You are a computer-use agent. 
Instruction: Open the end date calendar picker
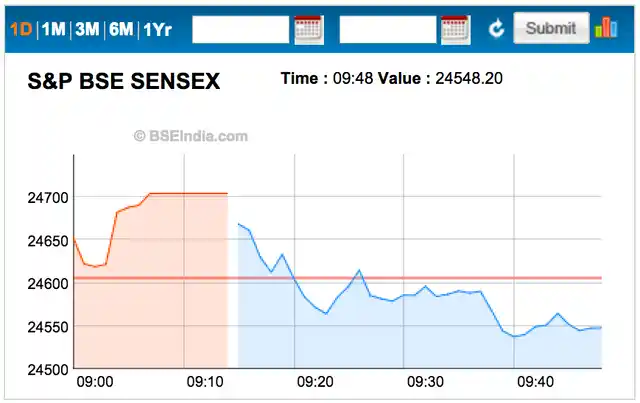(456, 29)
